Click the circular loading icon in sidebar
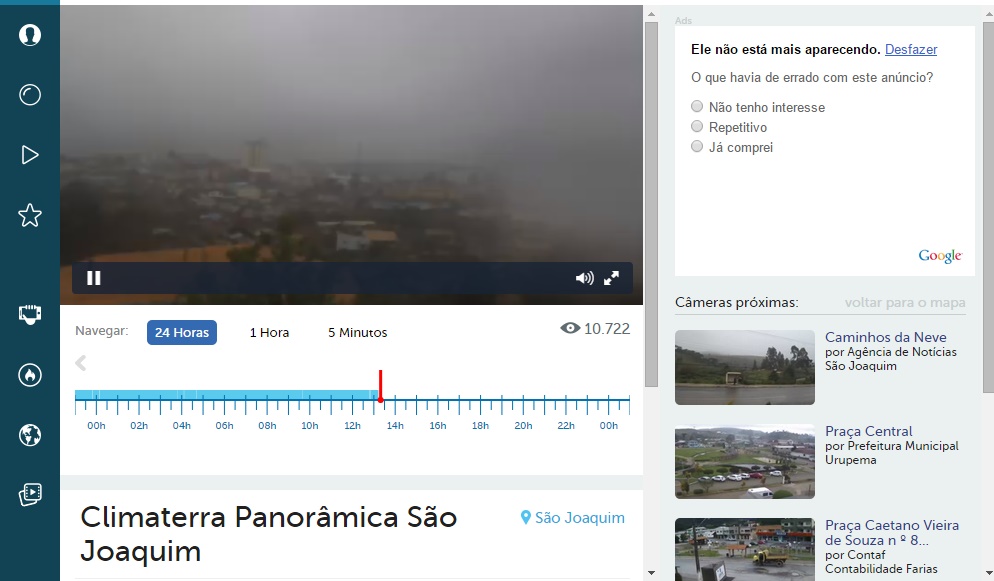Screen dimensions: 994x581 [30, 95]
